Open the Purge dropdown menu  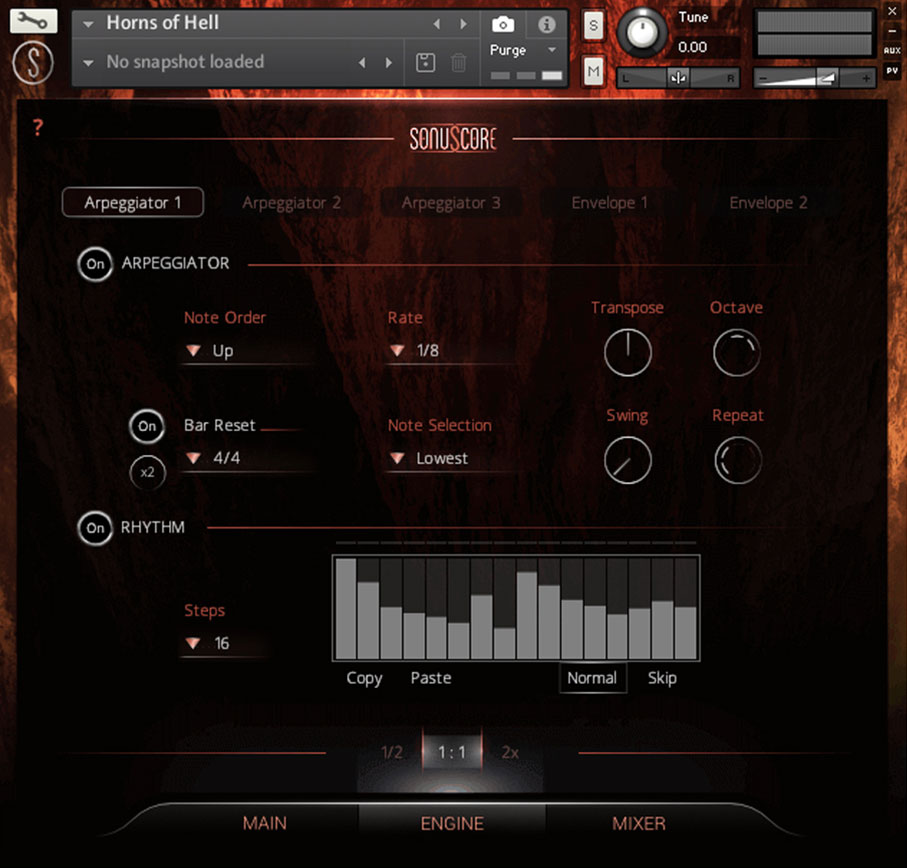pyautogui.click(x=523, y=50)
